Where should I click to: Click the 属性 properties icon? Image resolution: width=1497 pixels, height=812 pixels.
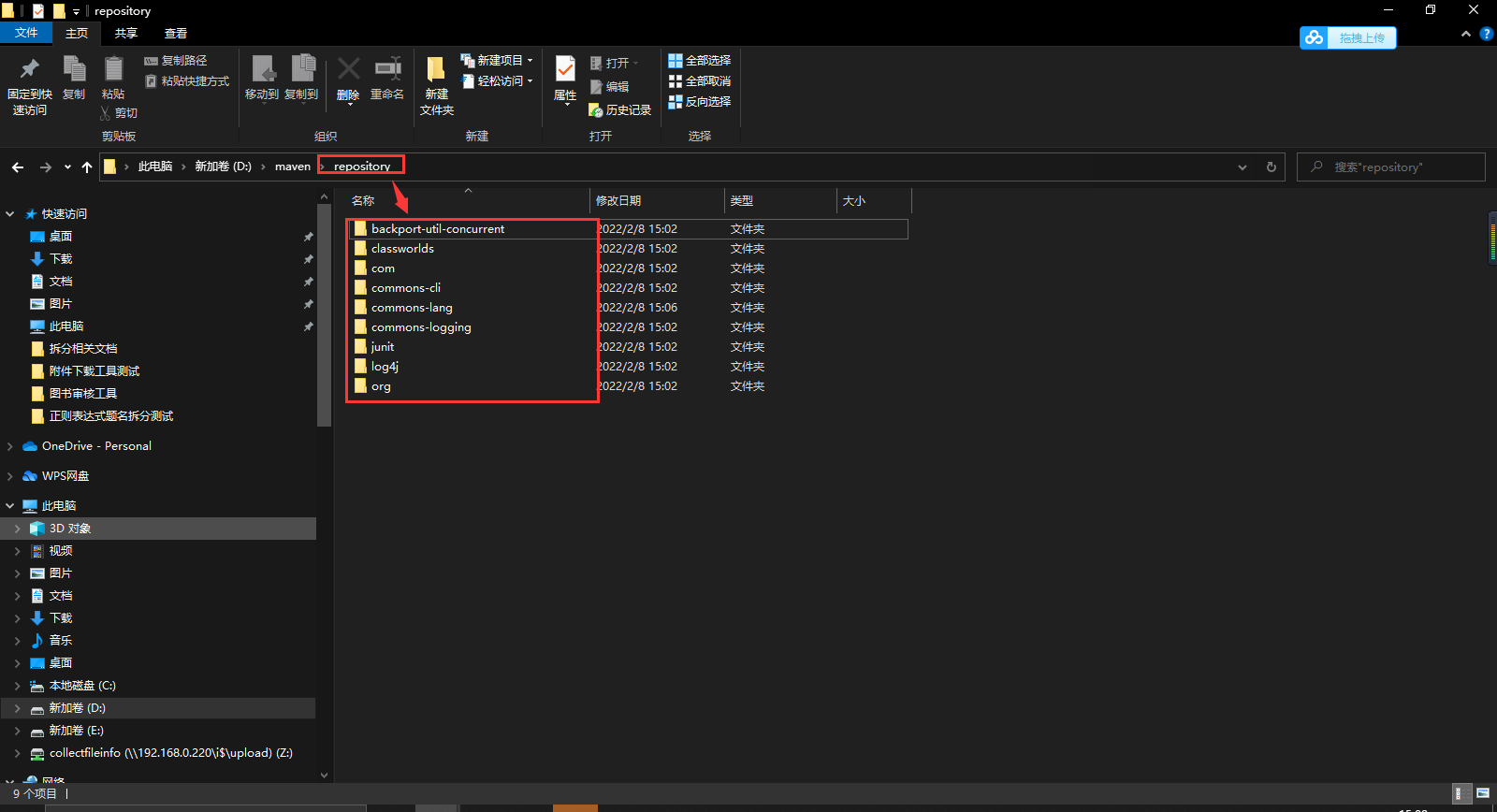pyautogui.click(x=565, y=69)
